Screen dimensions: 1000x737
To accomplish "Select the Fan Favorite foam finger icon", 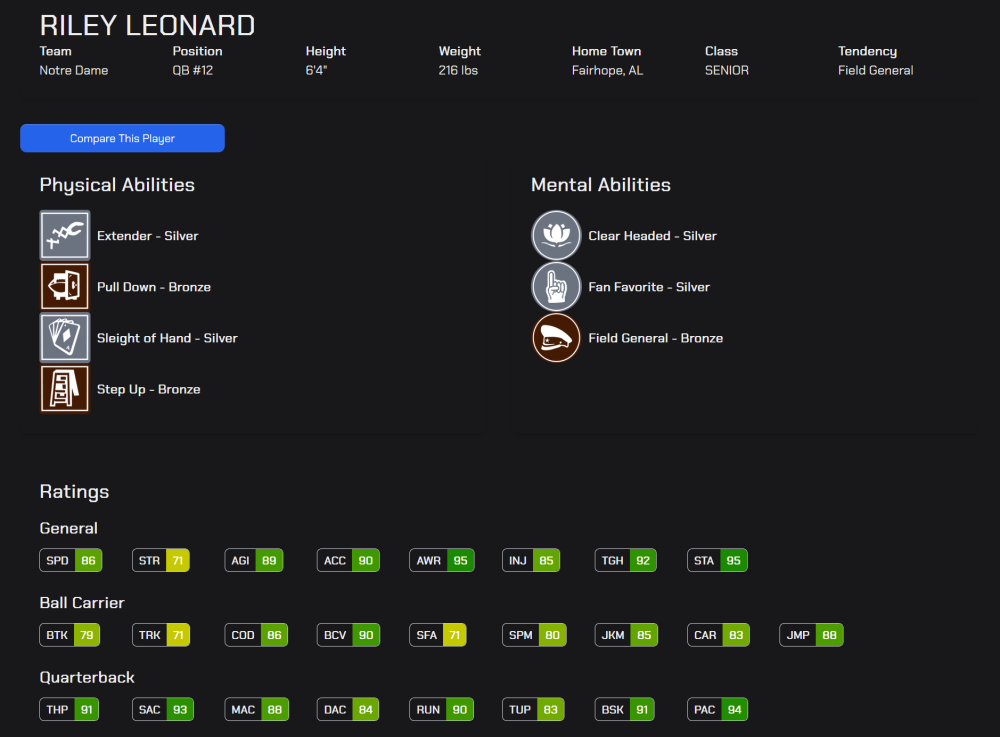I will click(x=556, y=287).
